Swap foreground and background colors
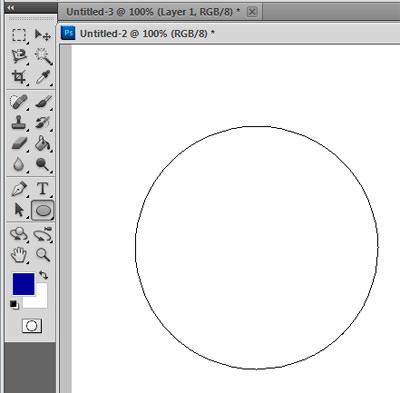Screen dimensions: 400x393 pyautogui.click(x=43, y=275)
